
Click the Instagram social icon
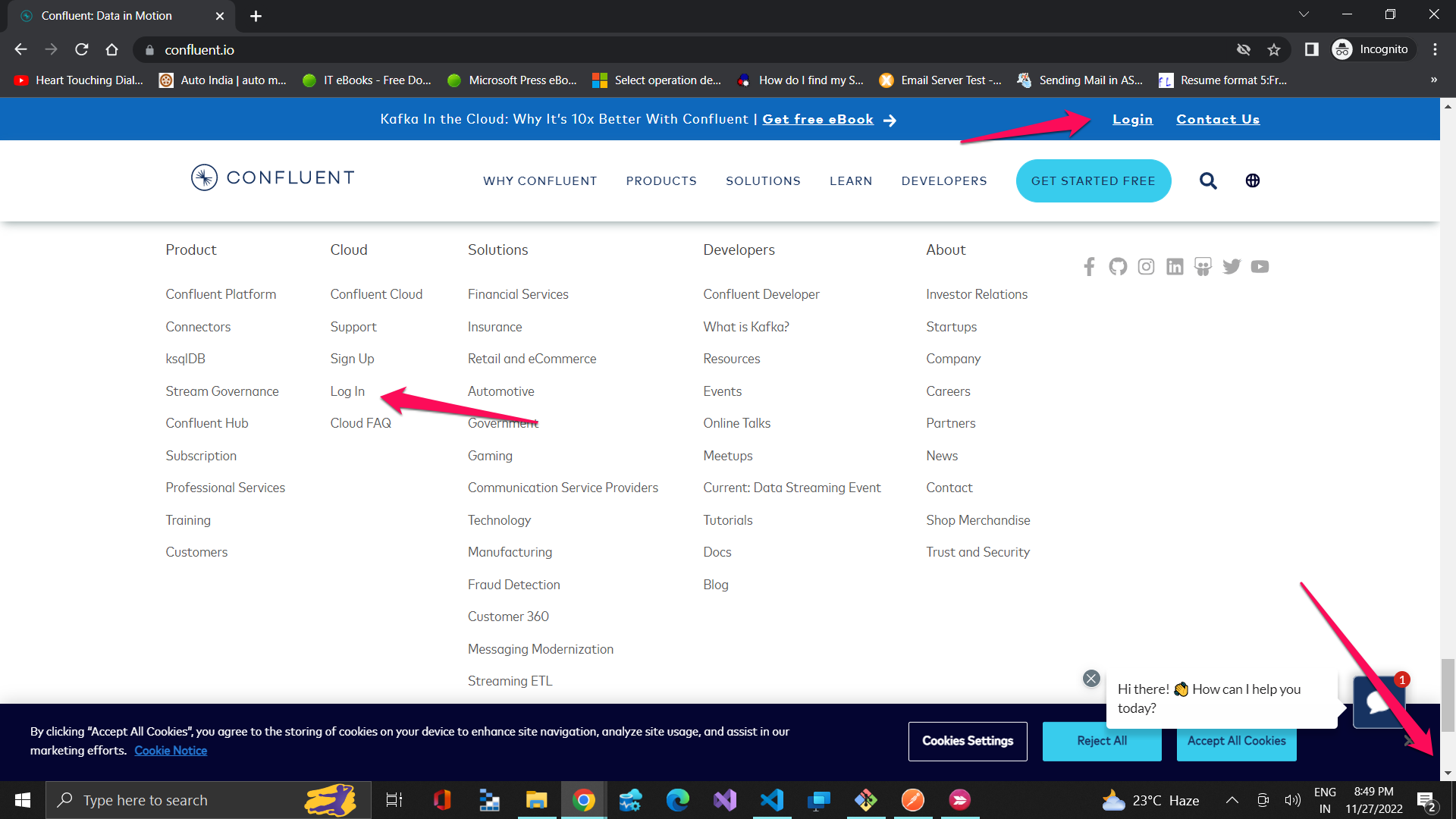[x=1146, y=267]
